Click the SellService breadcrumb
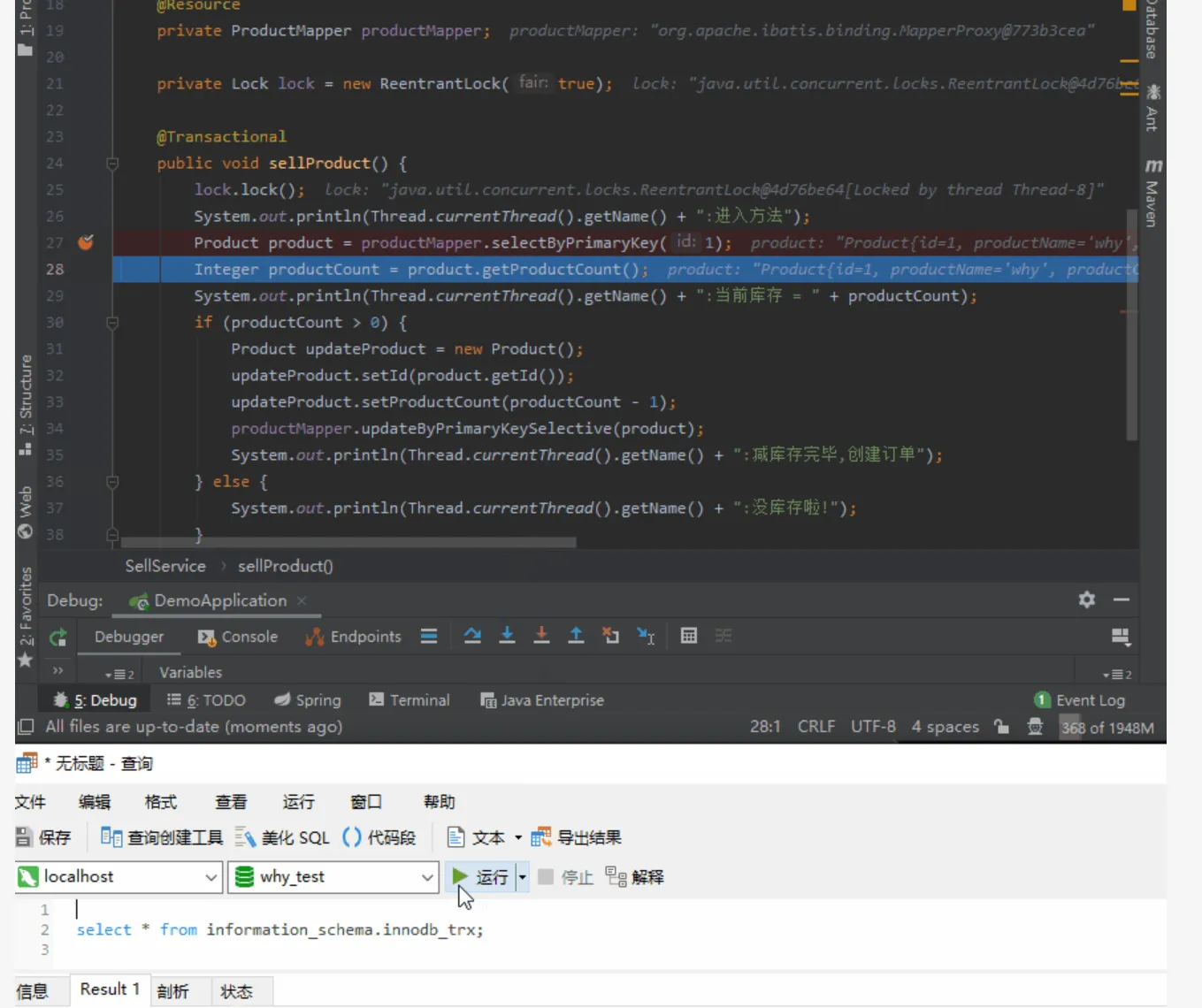 point(165,566)
